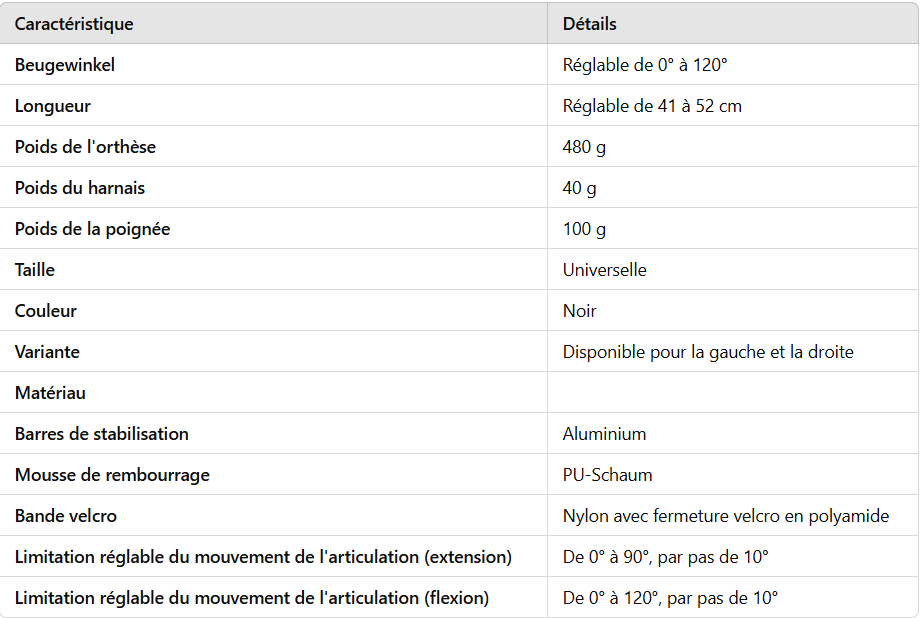Click the Caractéristique column header
Screen dimensions: 921x618
click(x=74, y=24)
